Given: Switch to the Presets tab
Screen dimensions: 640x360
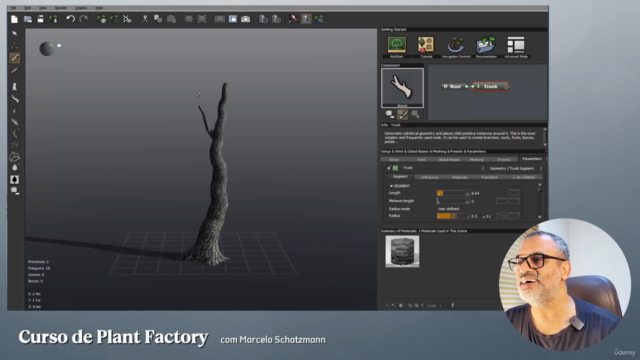Looking at the screenshot, I should pyautogui.click(x=504, y=160).
